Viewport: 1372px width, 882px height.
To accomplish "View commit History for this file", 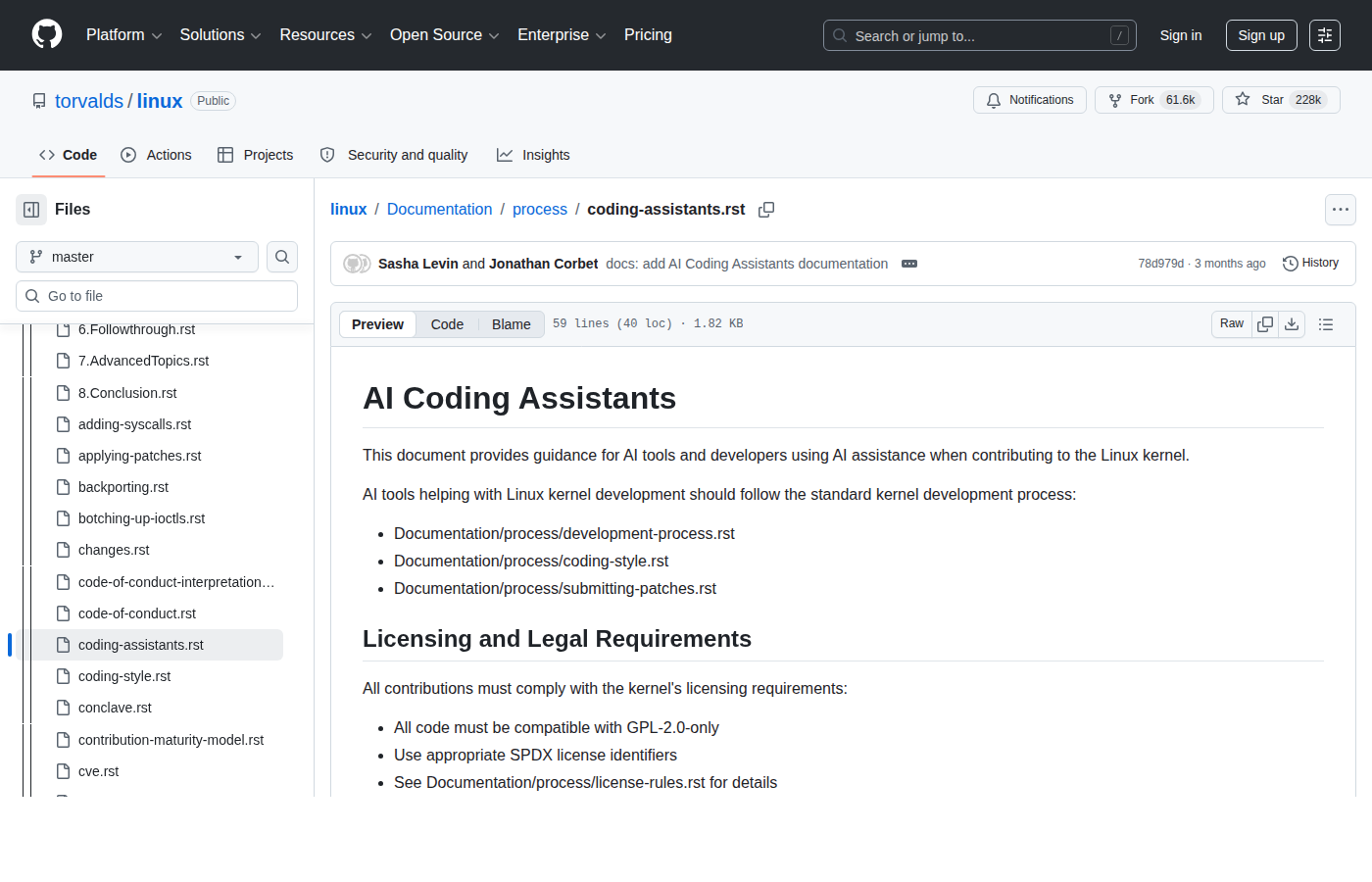I will click(1310, 263).
